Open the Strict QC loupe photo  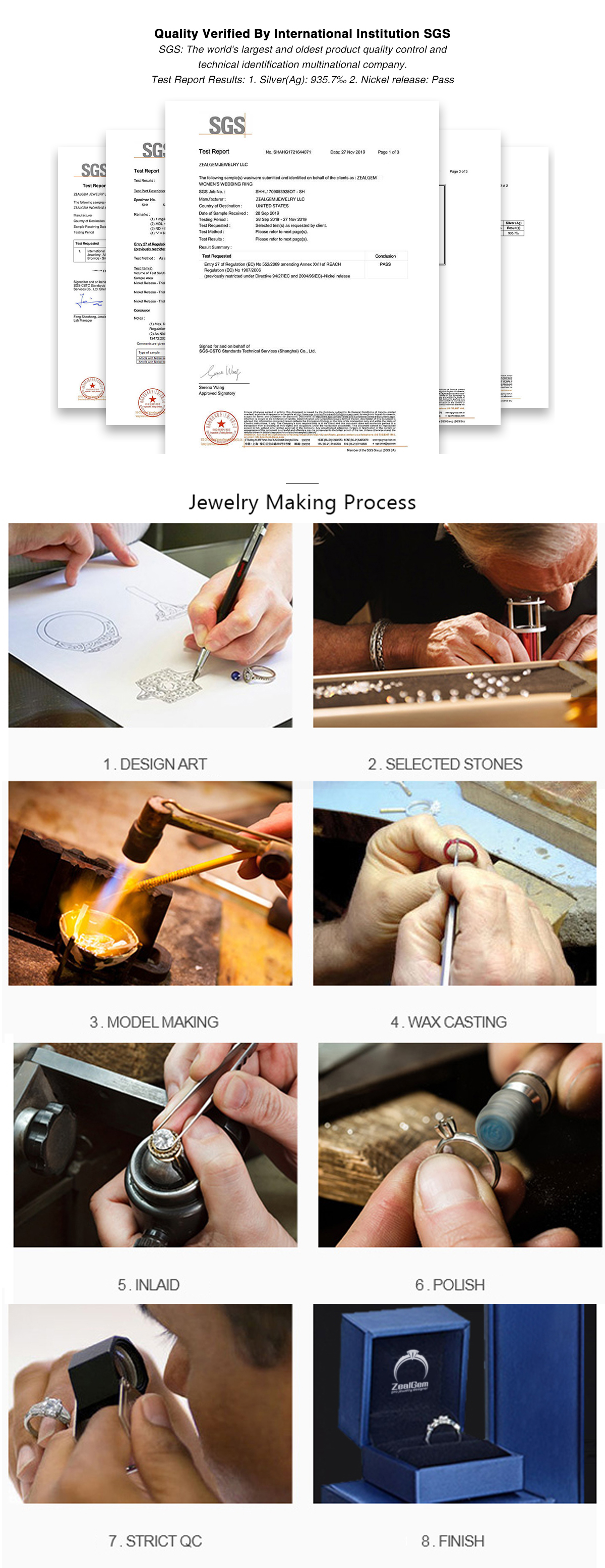pyautogui.click(x=150, y=1404)
